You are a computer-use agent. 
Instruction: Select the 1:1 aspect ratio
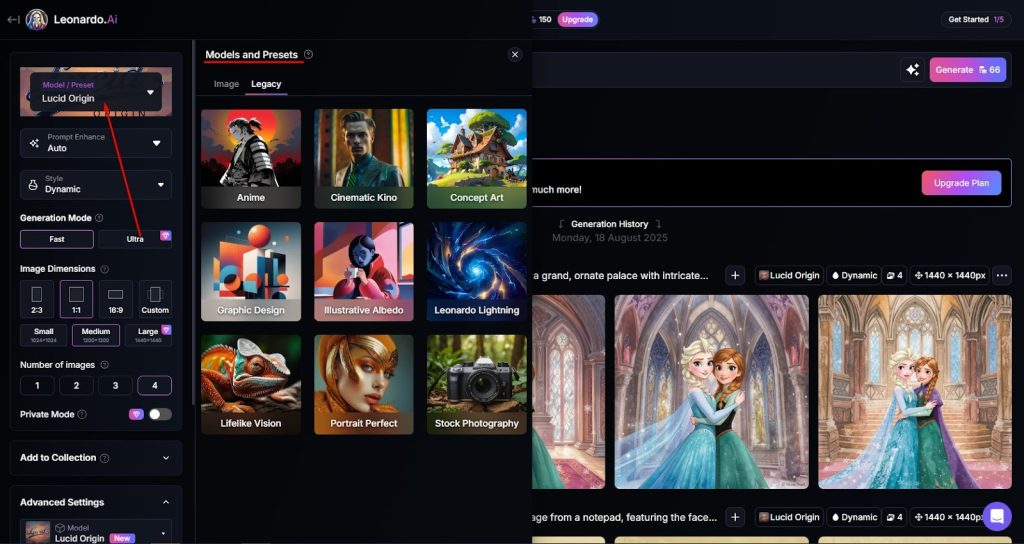(x=76, y=299)
